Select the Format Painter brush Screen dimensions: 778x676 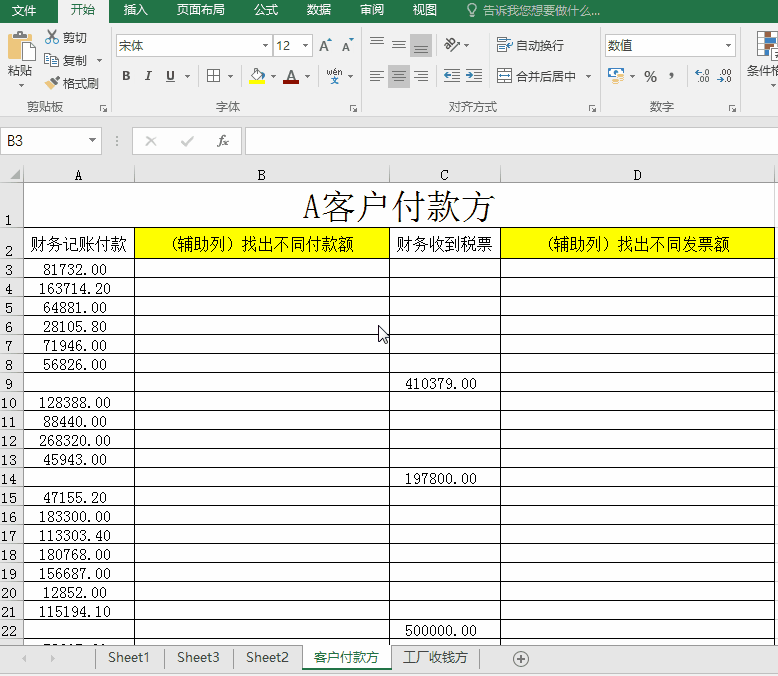click(52, 83)
